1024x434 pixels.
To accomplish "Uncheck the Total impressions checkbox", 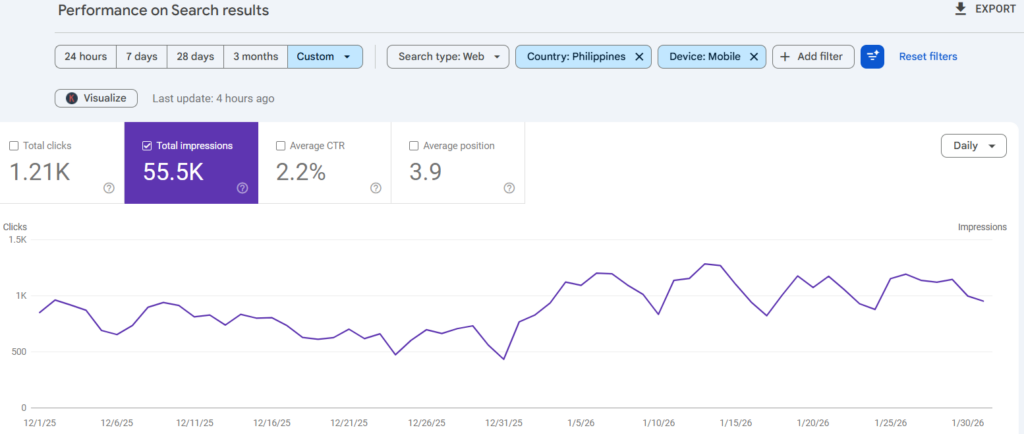I will coord(147,146).
